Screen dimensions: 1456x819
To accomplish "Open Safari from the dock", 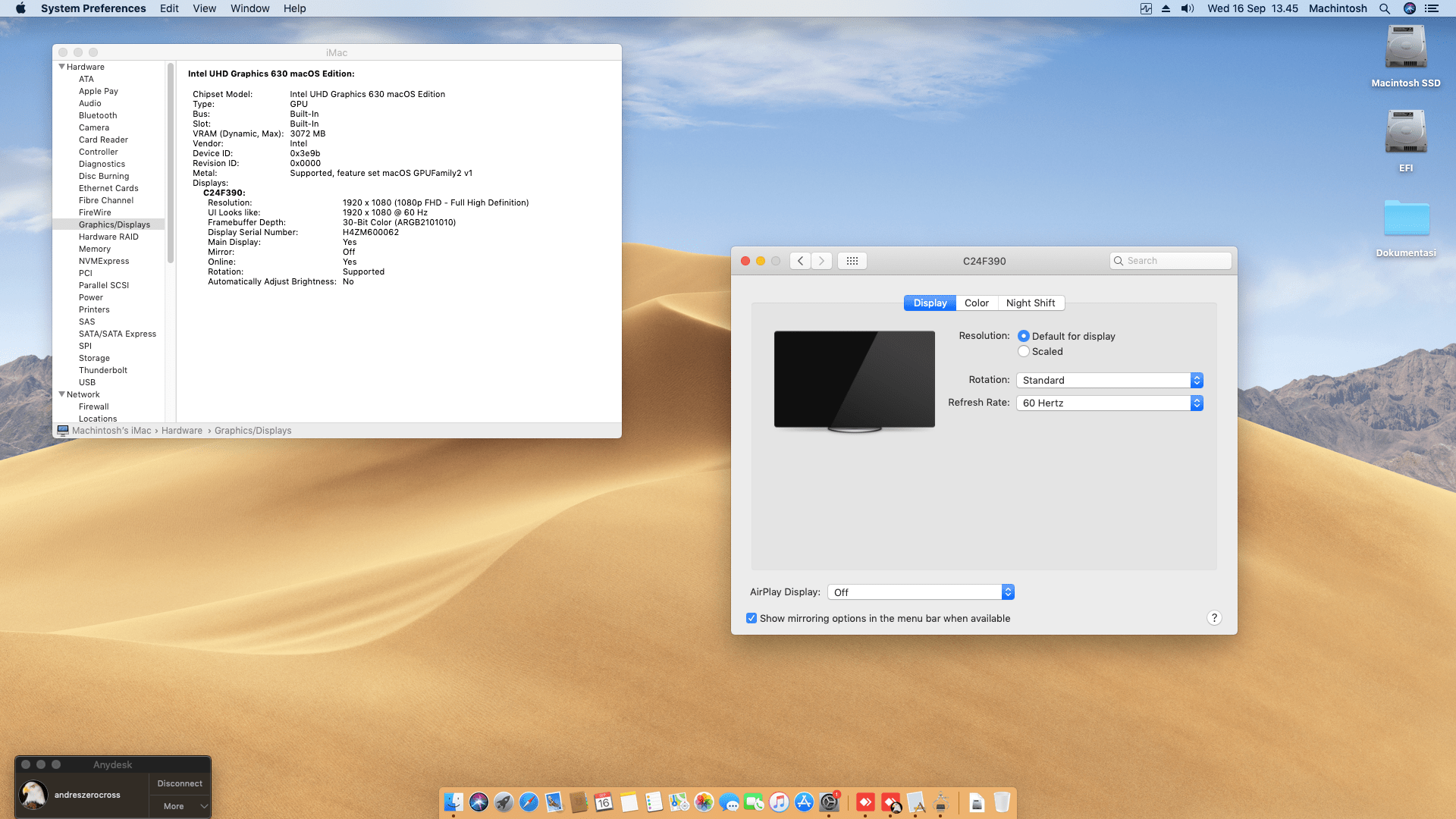I will coord(529,802).
